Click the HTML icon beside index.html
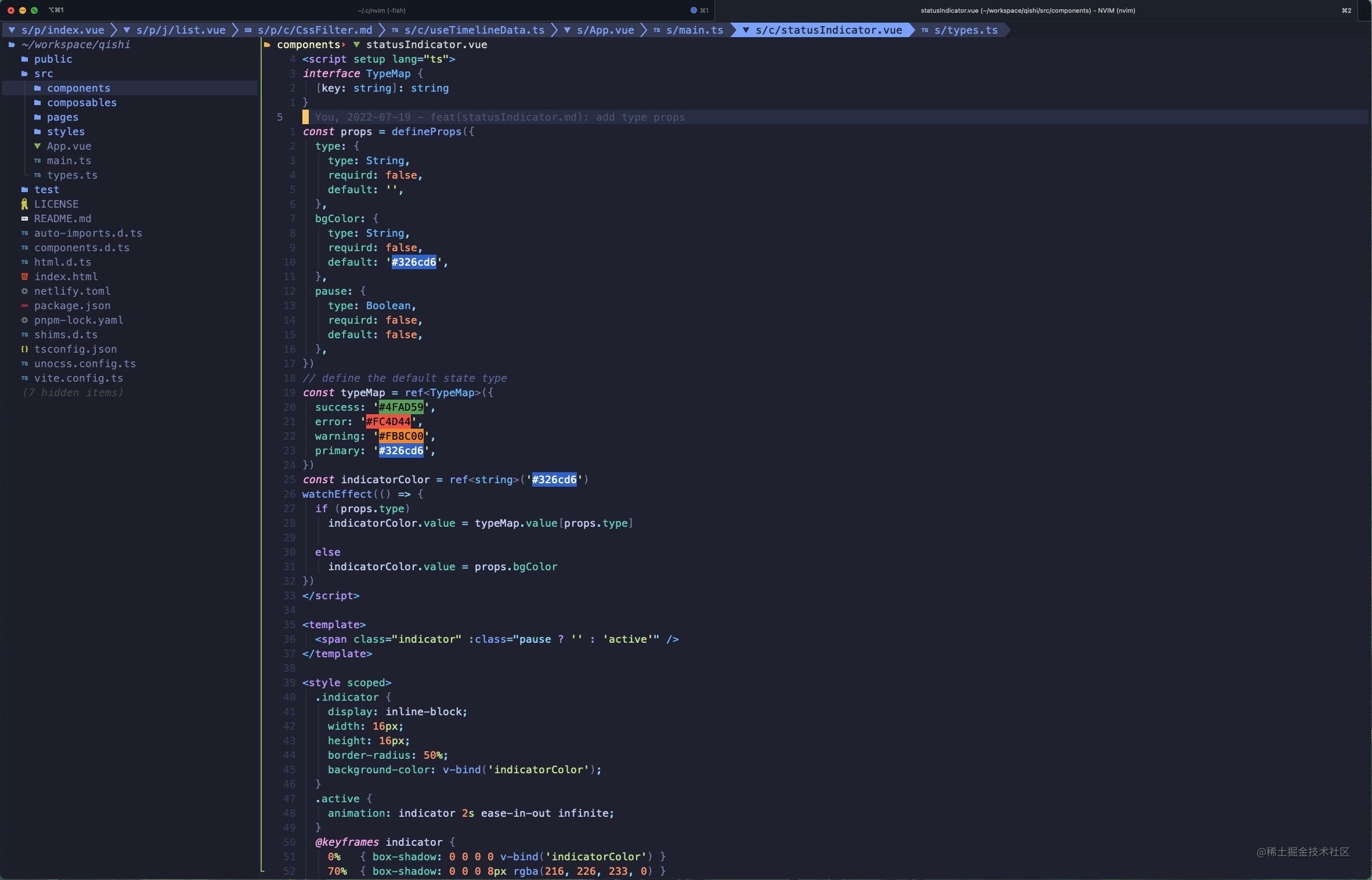The image size is (1372, 880). (24, 277)
